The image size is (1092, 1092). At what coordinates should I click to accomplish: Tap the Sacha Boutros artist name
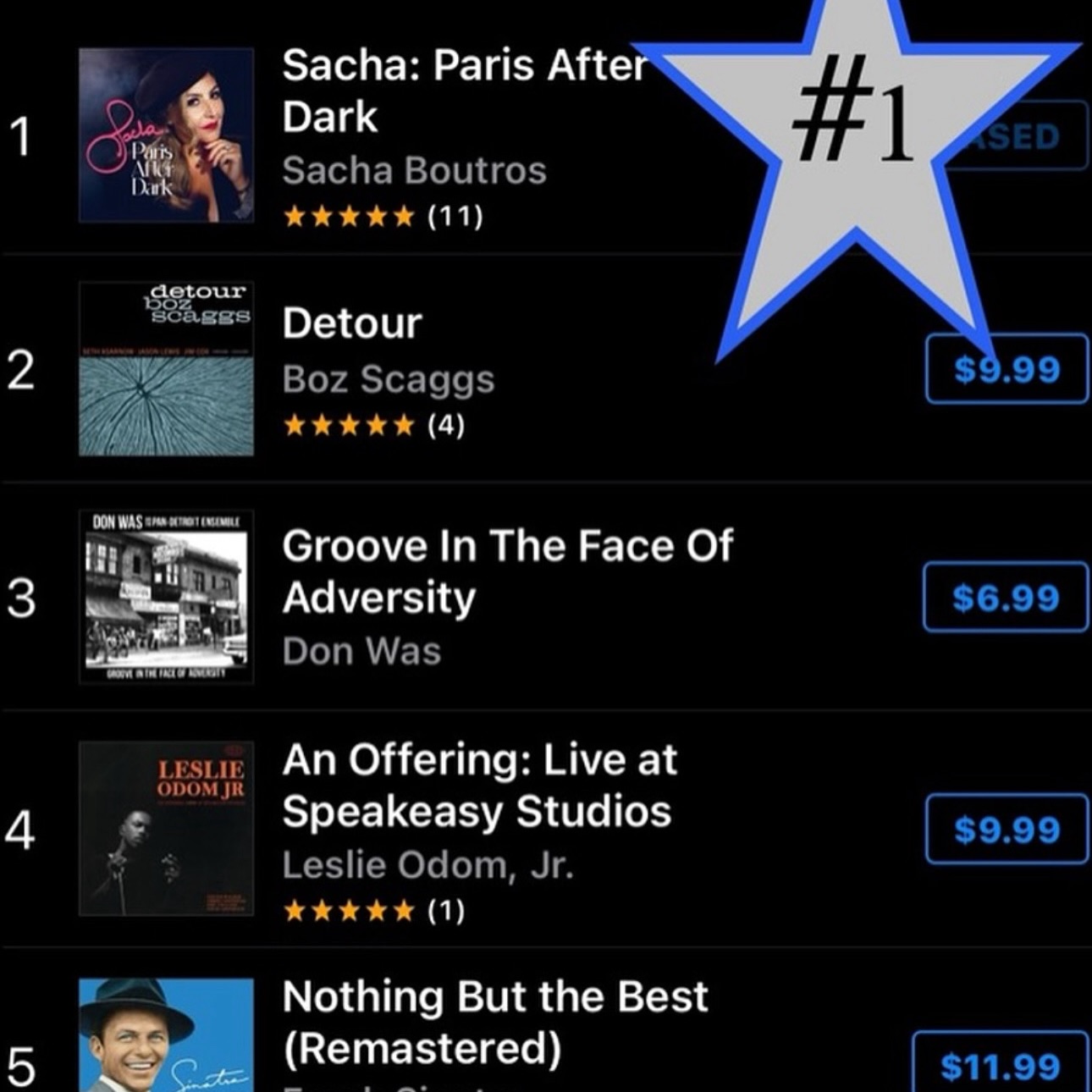414,171
